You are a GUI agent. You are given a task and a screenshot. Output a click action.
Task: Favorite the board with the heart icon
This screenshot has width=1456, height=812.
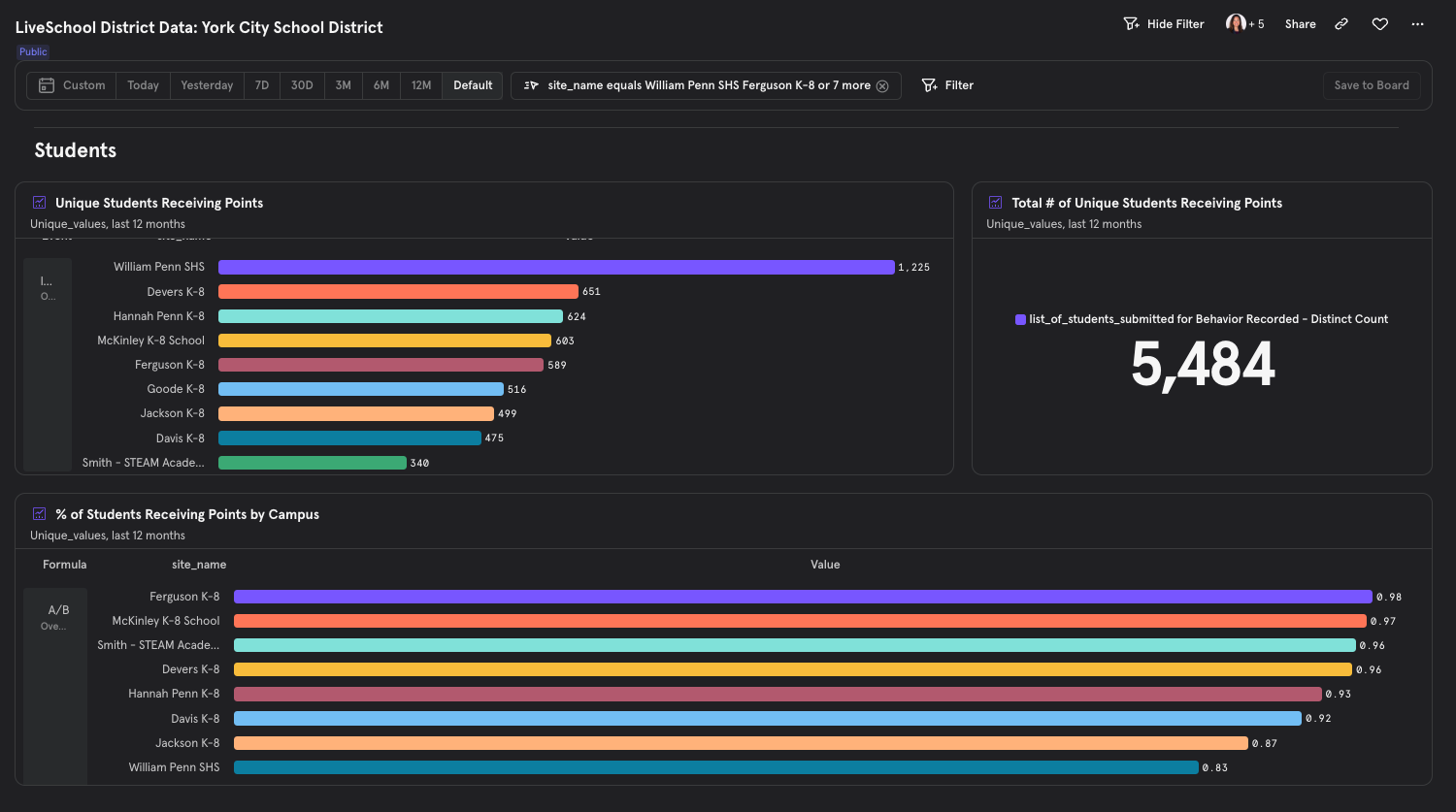(x=1379, y=24)
